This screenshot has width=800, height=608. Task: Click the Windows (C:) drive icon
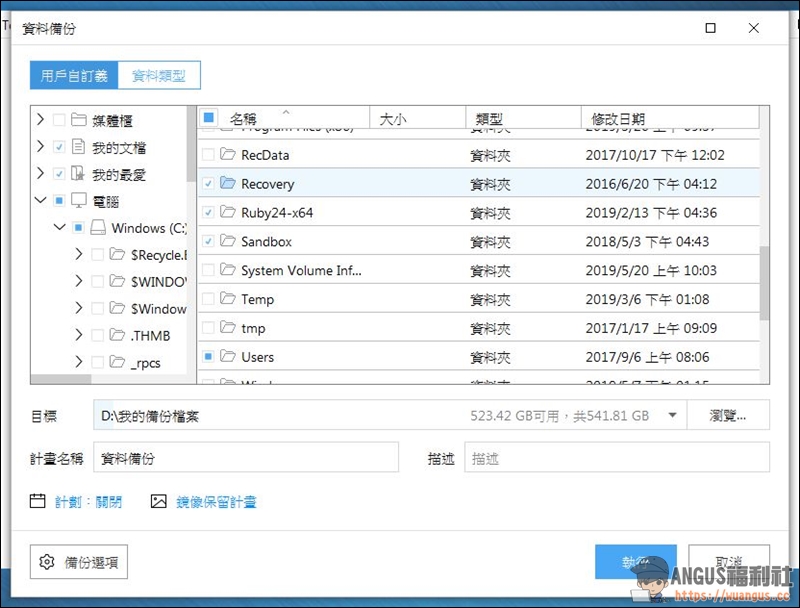(97, 228)
